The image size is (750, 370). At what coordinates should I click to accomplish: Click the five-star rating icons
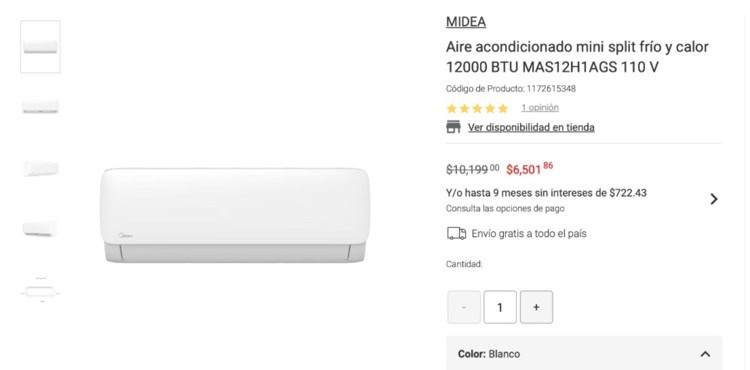(x=477, y=109)
